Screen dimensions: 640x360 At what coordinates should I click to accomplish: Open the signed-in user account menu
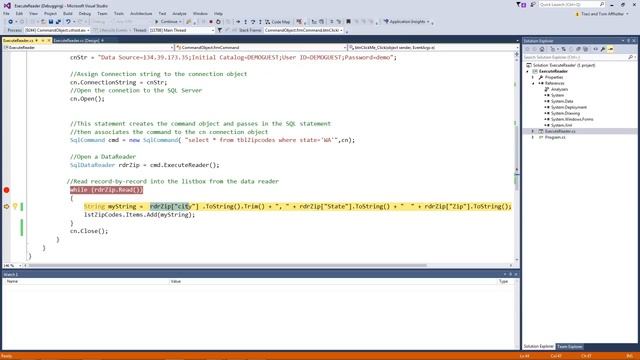point(602,14)
